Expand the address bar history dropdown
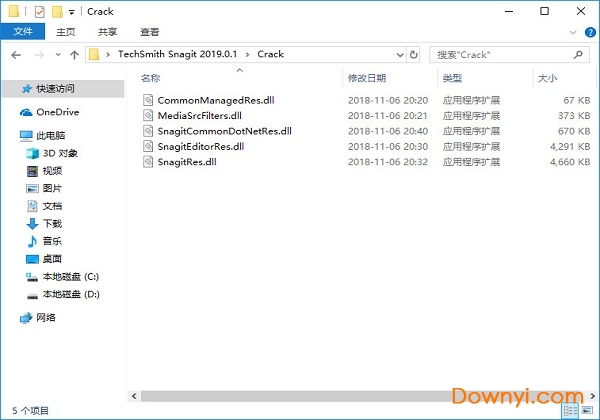 pos(400,55)
